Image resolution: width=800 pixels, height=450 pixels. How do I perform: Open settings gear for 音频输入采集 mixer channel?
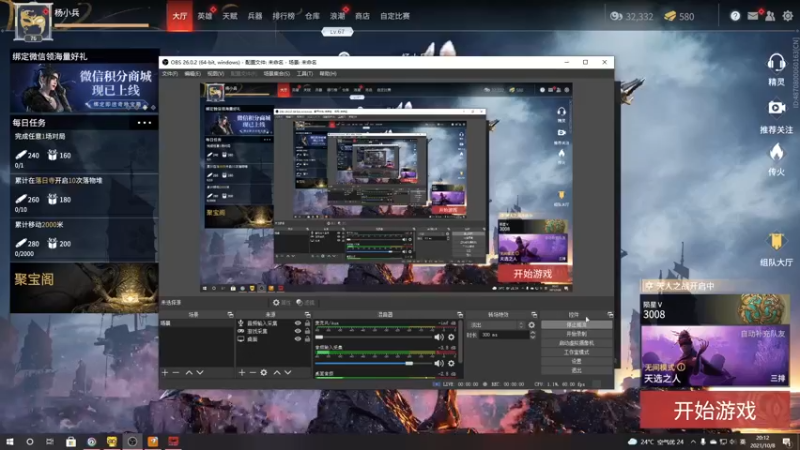[x=451, y=363]
